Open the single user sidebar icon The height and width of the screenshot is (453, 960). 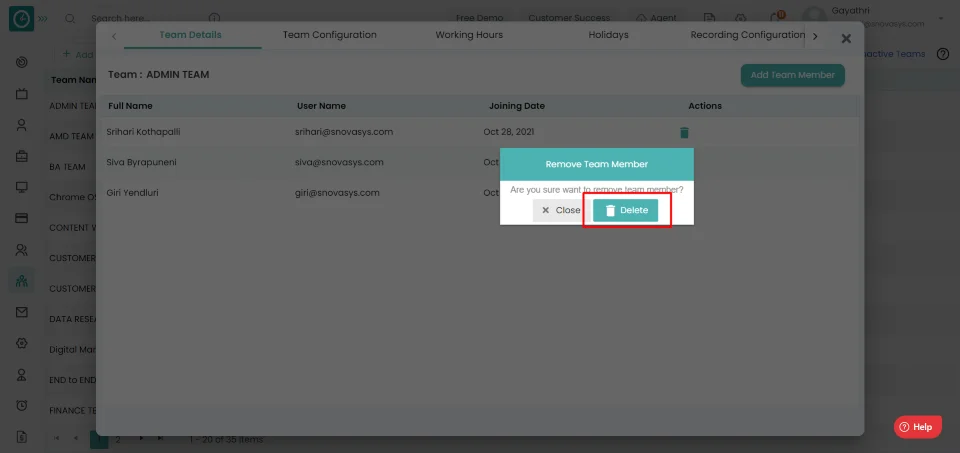coord(22,125)
